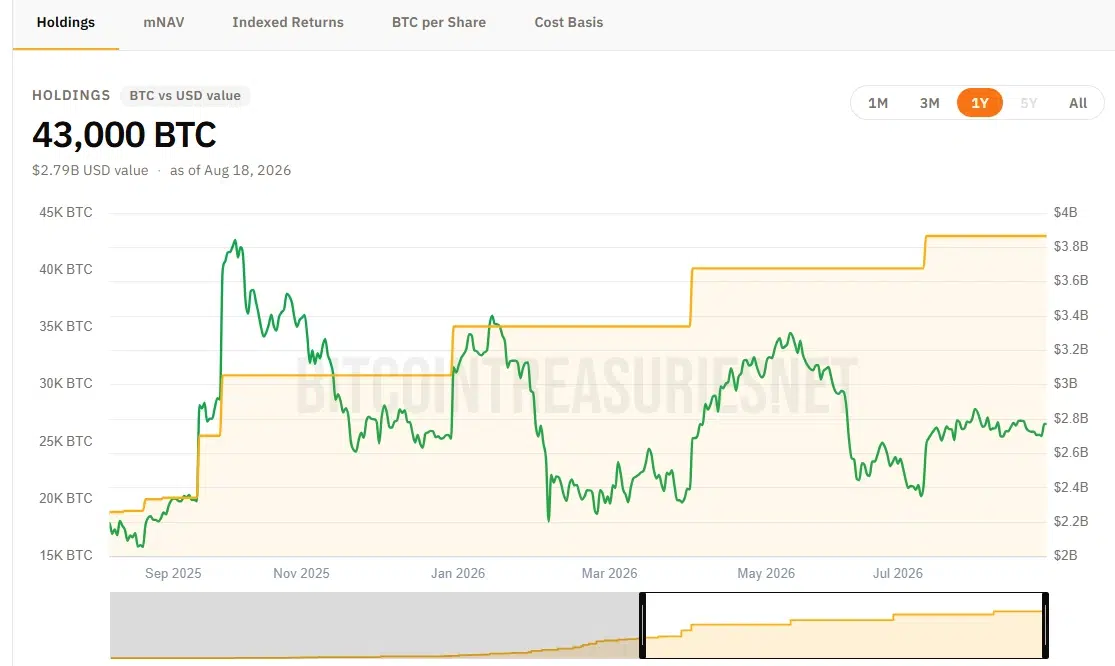Select the 3M time range
This screenshot has width=1115, height=666.
click(x=929, y=103)
